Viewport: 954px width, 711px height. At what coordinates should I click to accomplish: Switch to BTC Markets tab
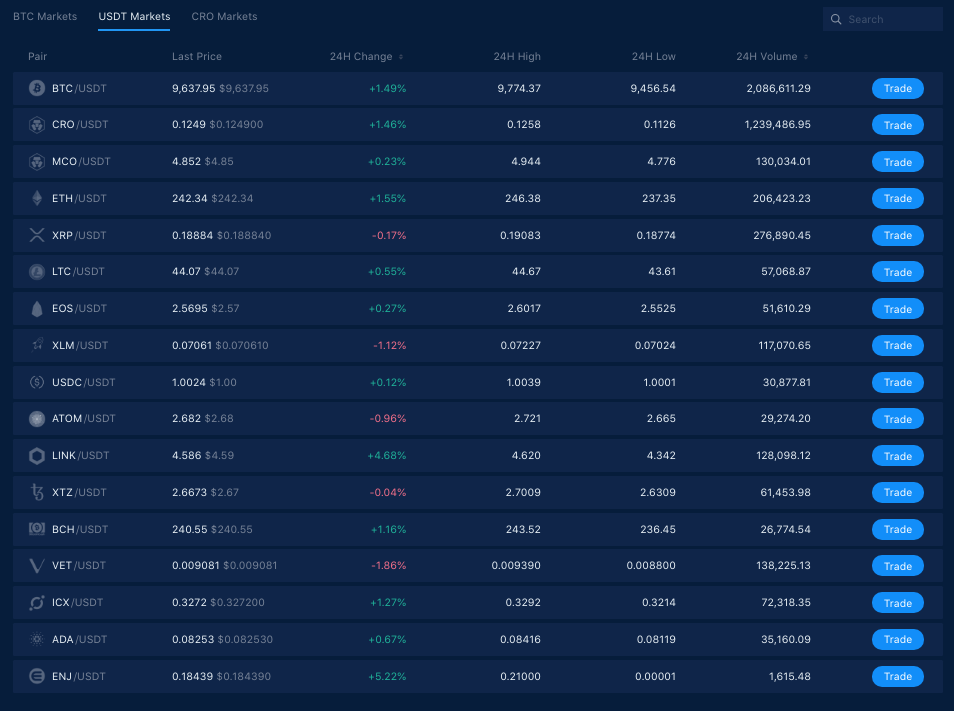click(x=45, y=16)
